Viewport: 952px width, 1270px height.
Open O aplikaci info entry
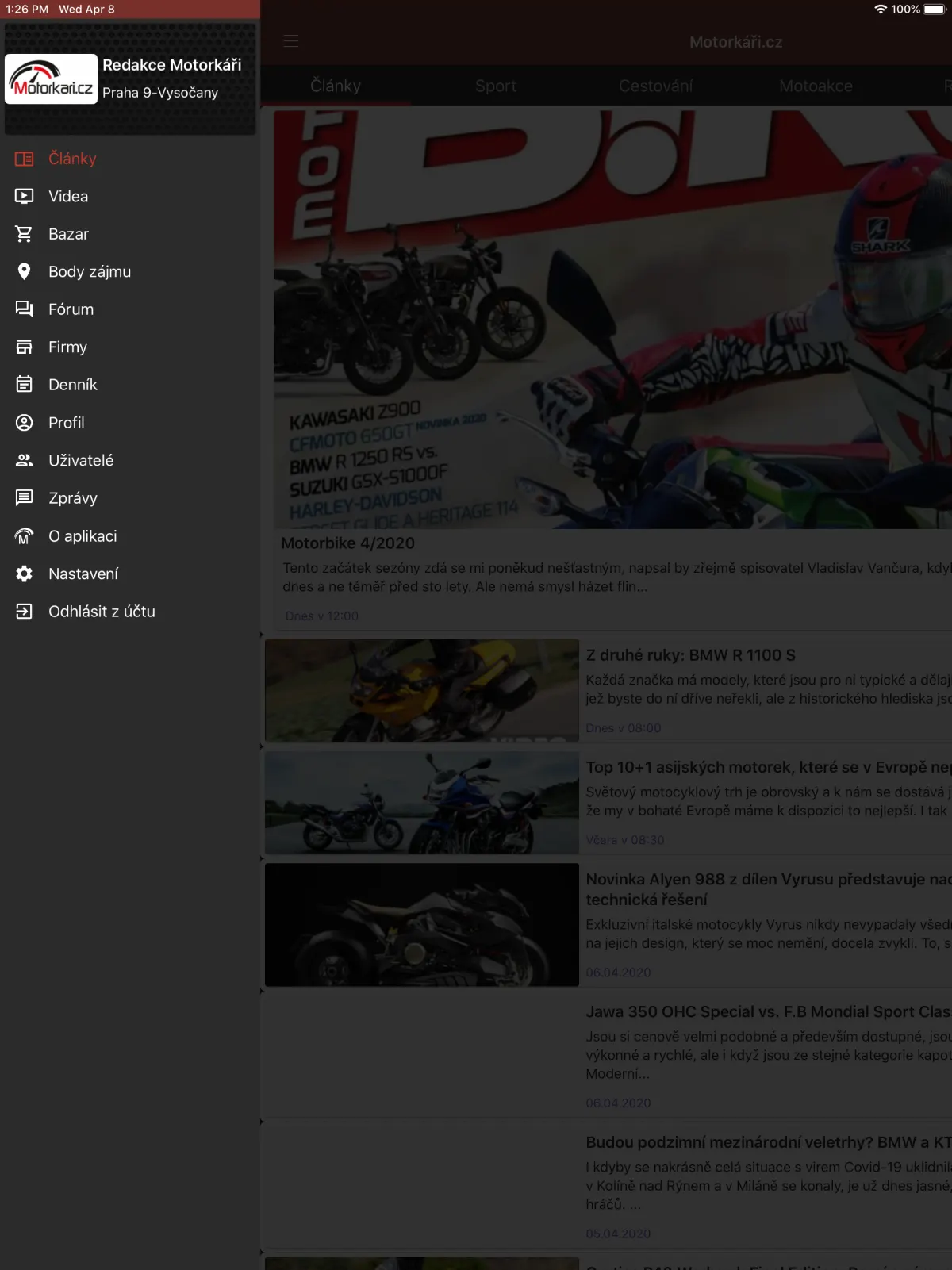(130, 536)
